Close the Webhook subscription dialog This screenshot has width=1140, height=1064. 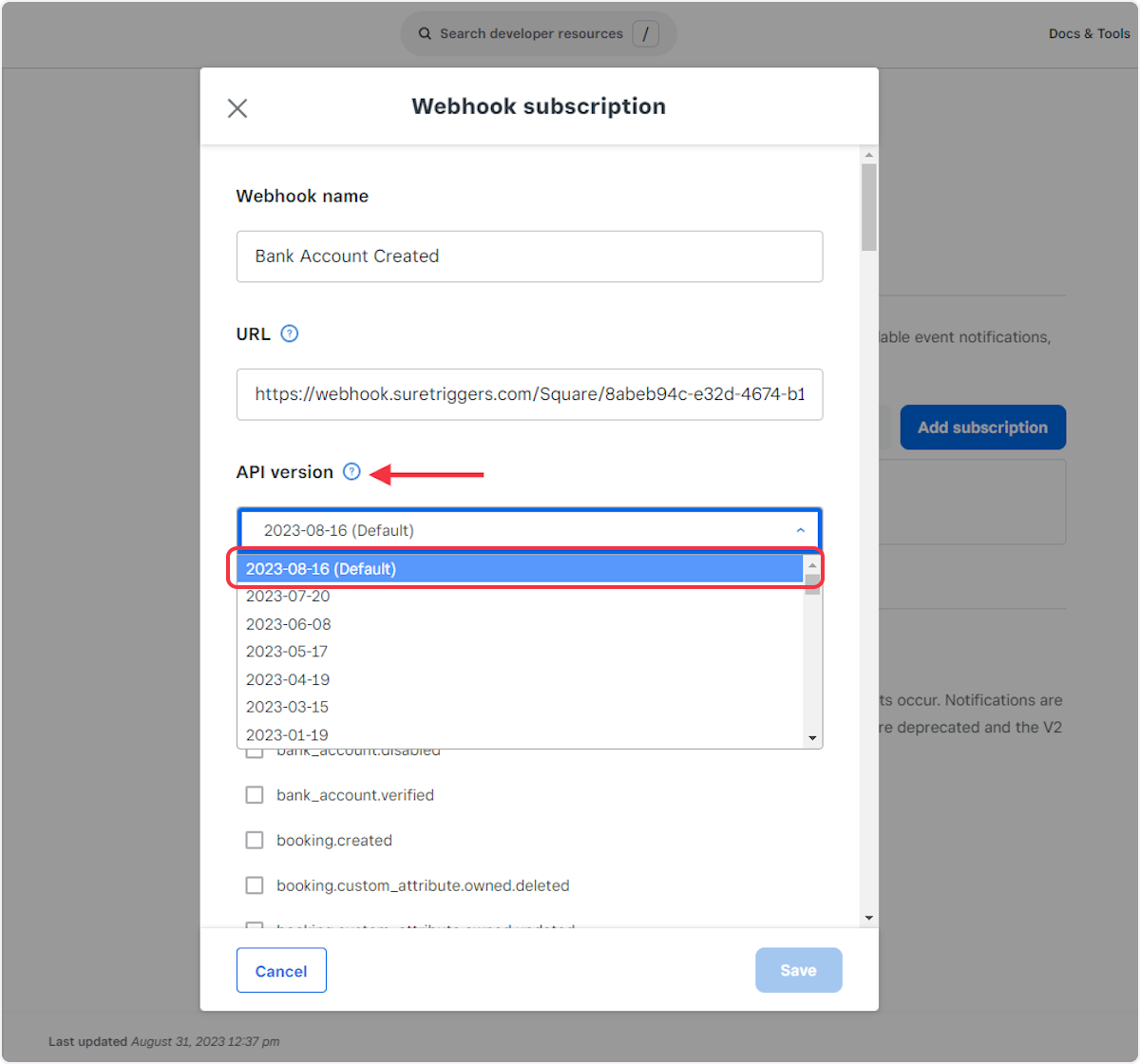tap(237, 107)
